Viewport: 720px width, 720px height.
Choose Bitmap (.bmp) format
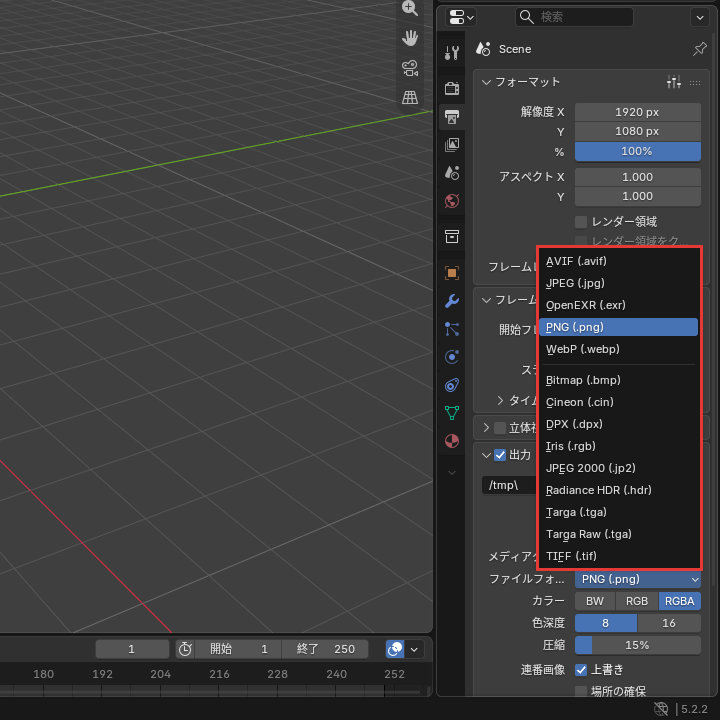[x=618, y=380]
